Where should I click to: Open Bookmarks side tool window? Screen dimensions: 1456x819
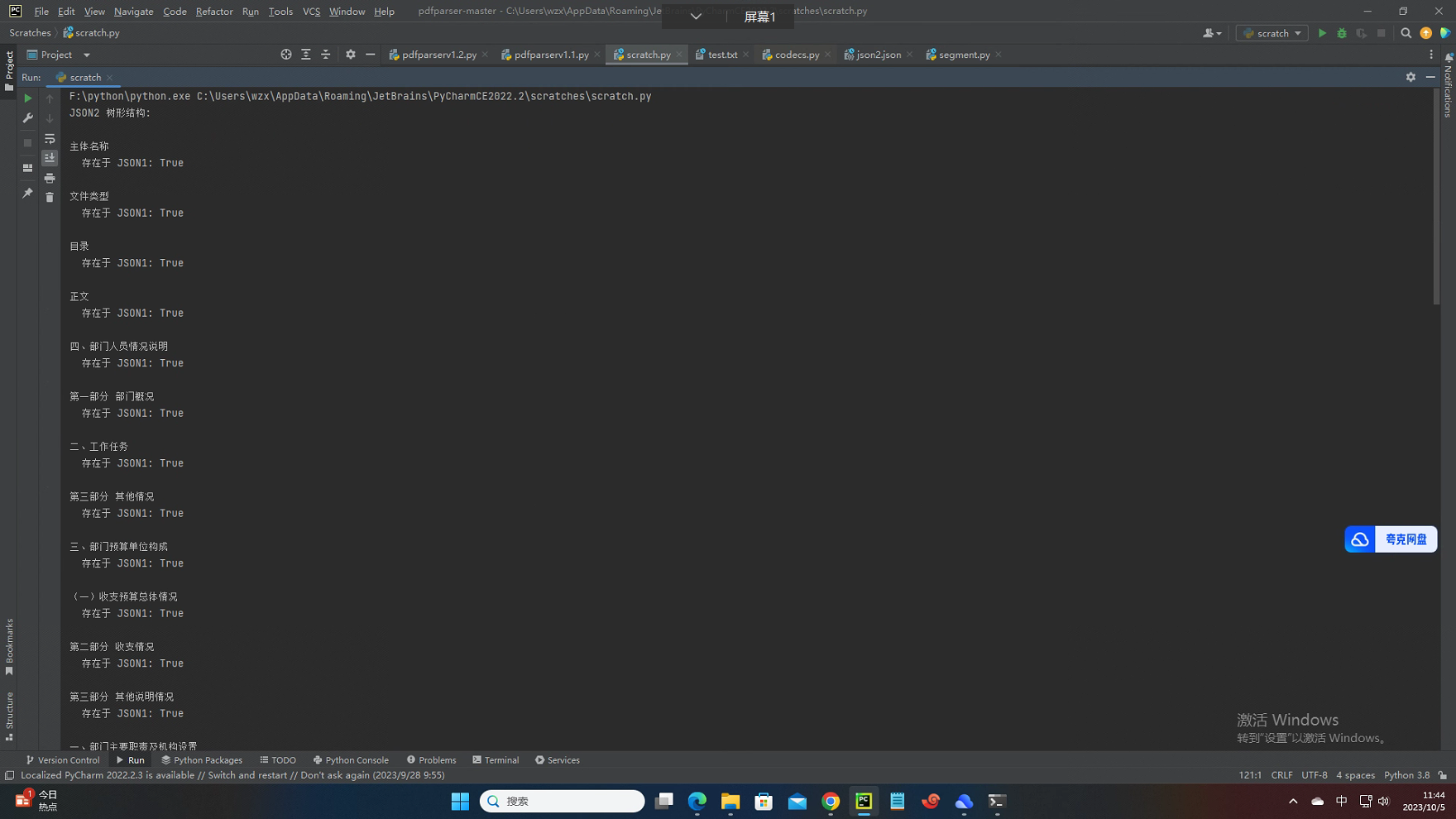(x=9, y=646)
